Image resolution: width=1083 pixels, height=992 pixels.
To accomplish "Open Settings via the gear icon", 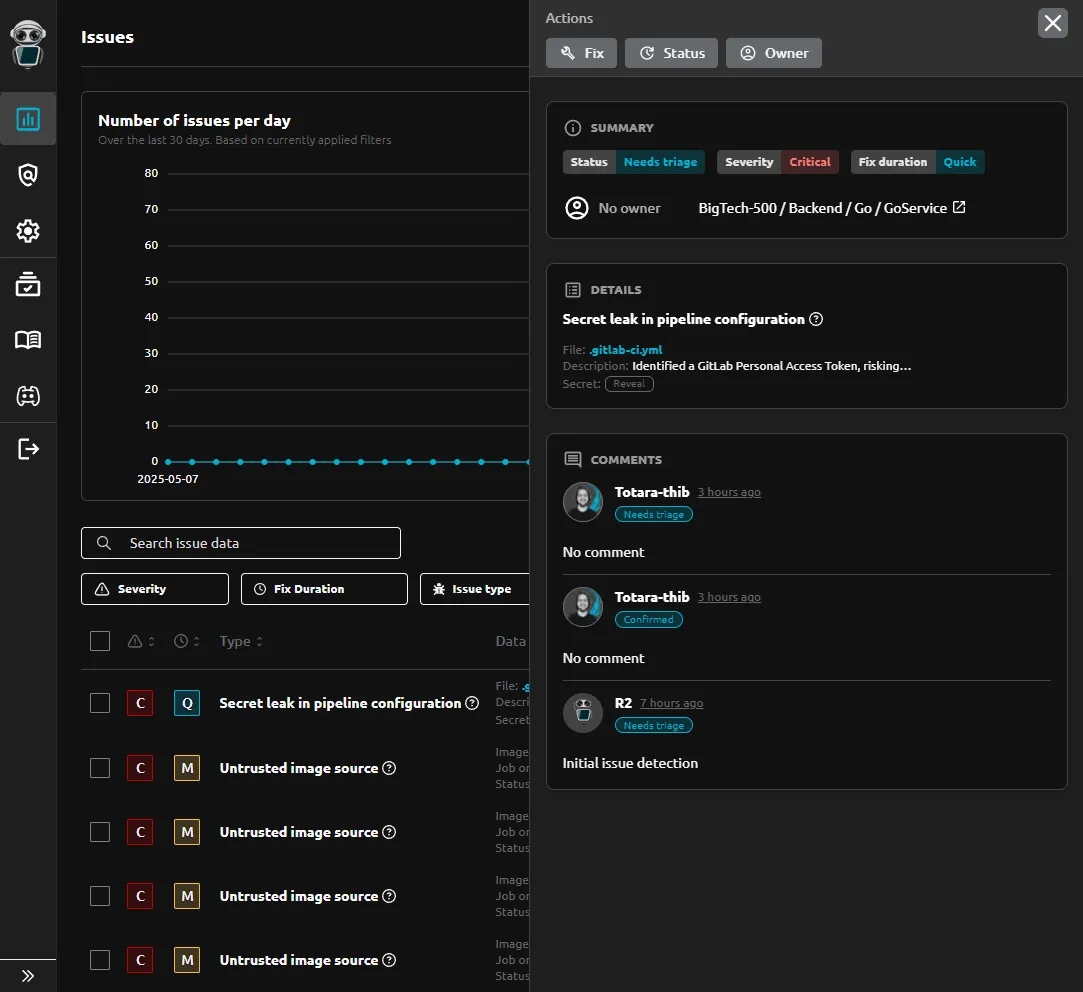I will [28, 230].
